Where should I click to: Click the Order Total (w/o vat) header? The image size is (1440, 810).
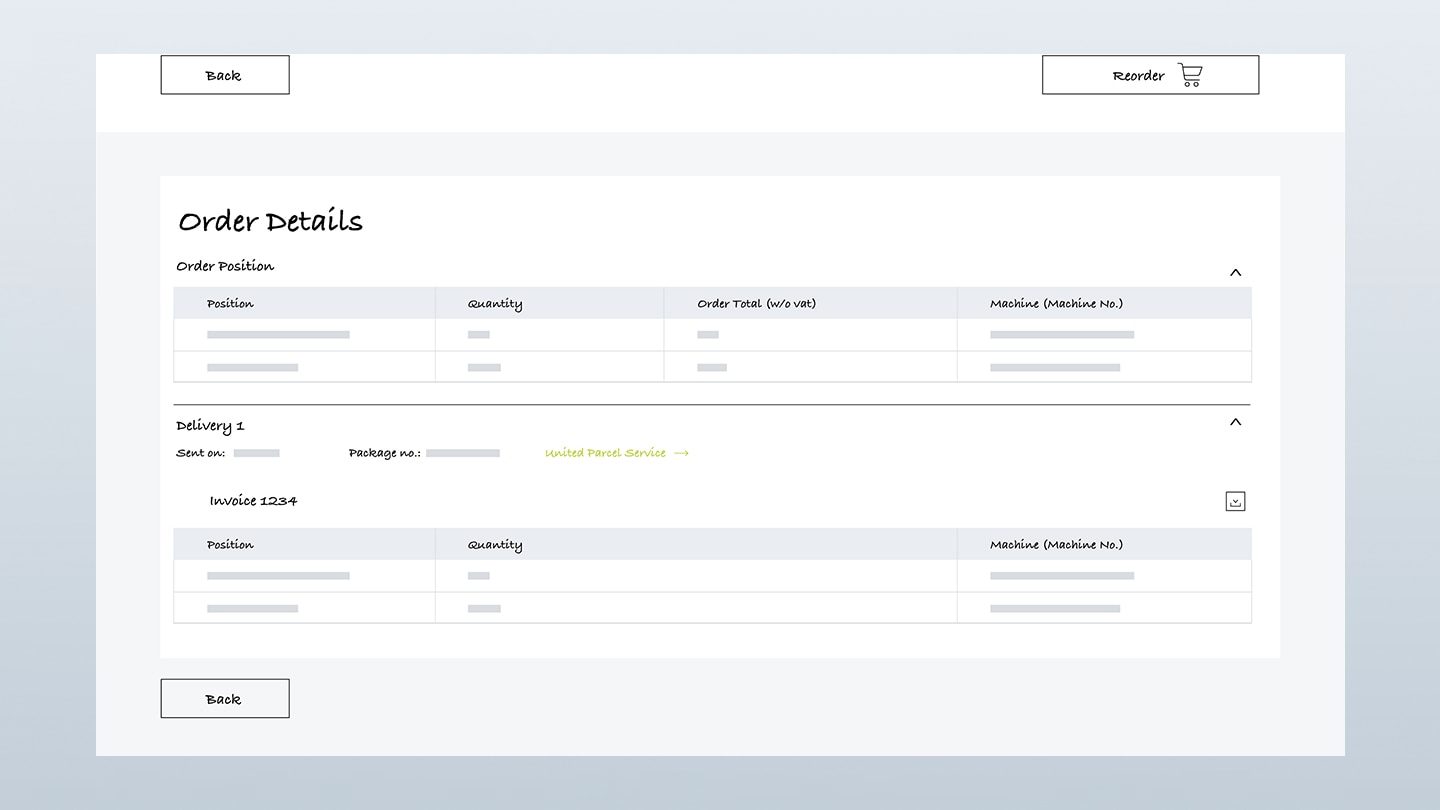point(756,304)
